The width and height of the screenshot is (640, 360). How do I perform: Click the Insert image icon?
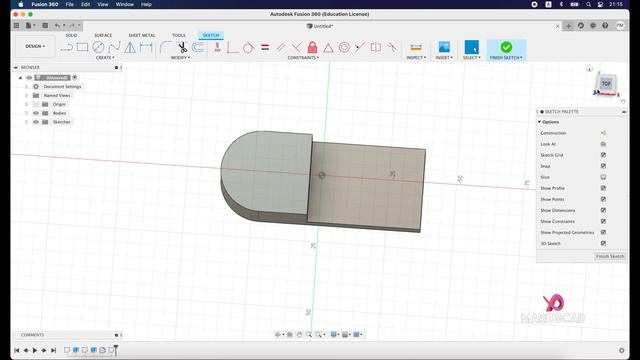click(444, 47)
